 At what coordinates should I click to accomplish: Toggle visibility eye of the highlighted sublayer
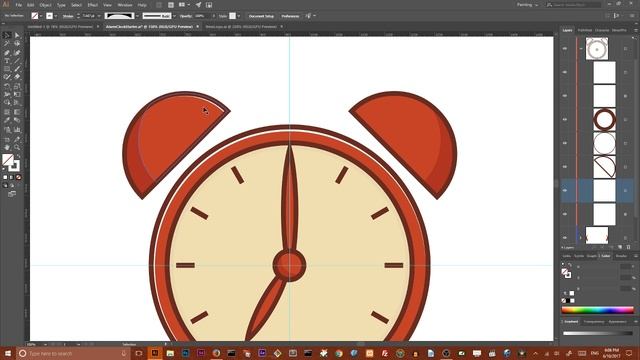[x=565, y=190]
